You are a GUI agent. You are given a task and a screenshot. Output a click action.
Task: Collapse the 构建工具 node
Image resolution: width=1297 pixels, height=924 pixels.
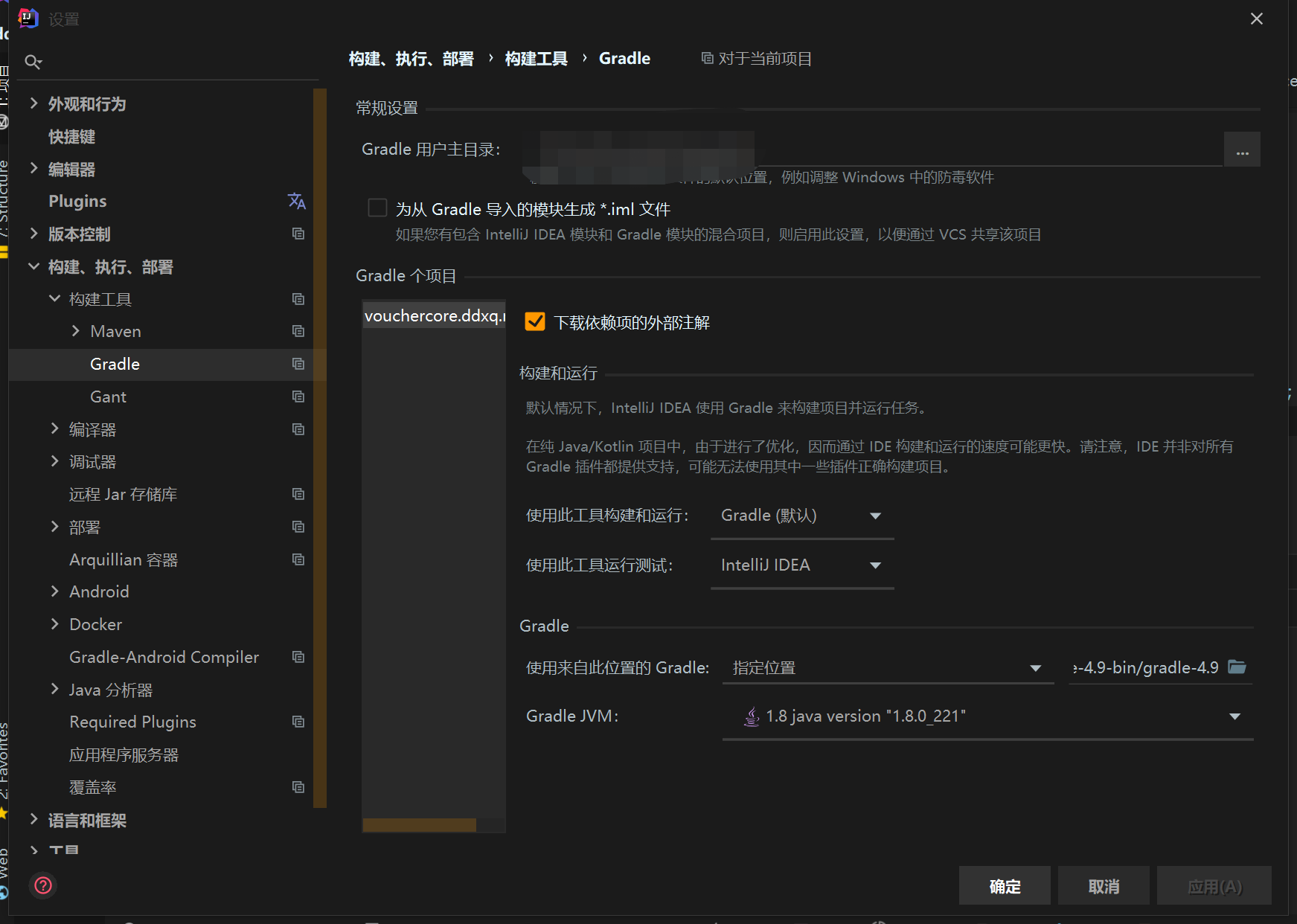[54, 298]
